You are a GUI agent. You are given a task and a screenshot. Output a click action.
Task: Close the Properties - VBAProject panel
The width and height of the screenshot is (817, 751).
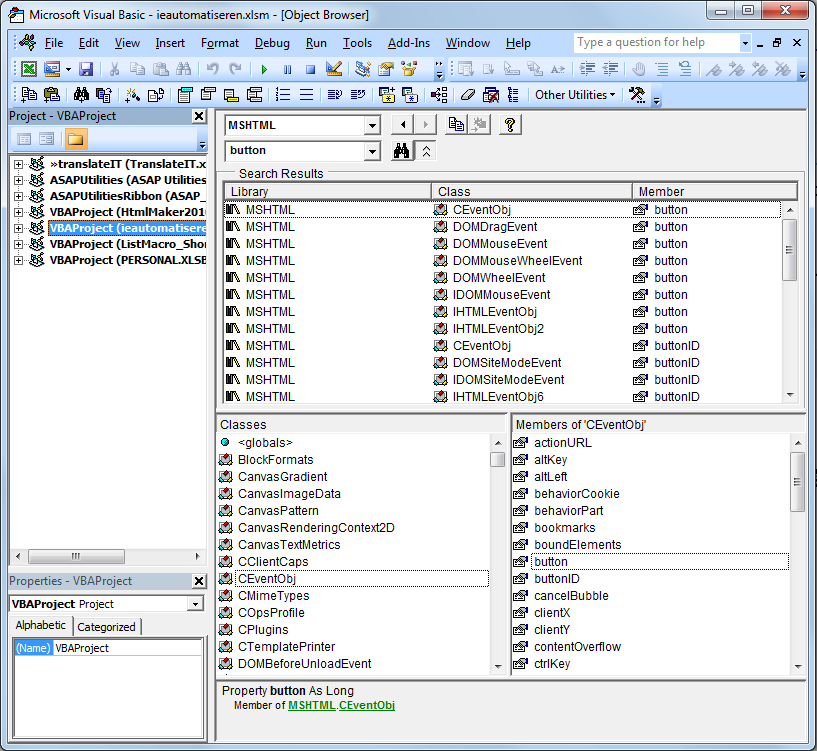pos(199,581)
